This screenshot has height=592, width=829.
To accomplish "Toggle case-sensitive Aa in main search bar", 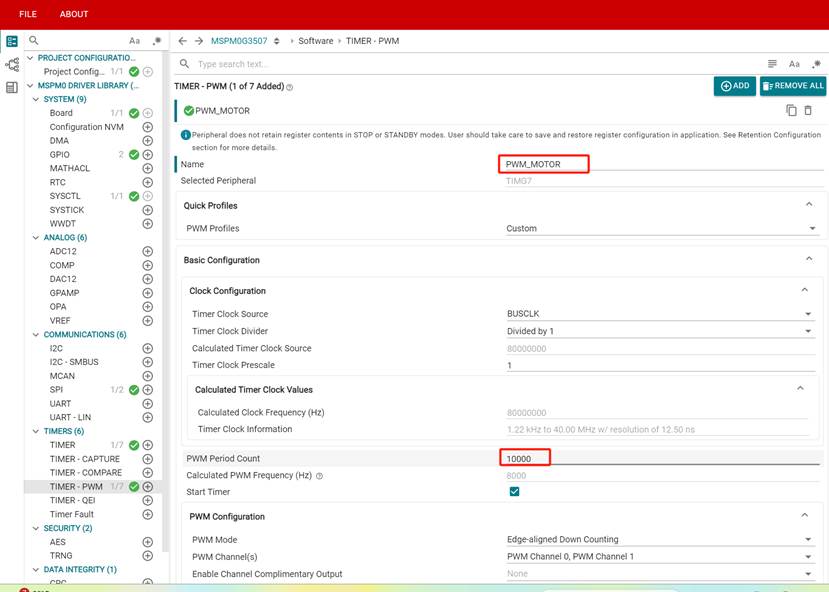I will point(794,64).
